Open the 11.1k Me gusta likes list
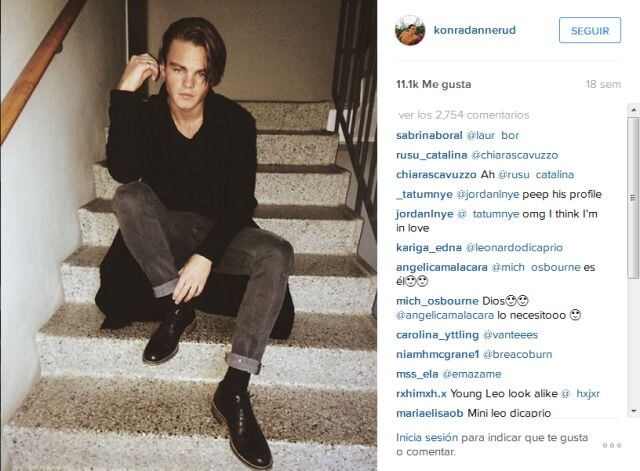Viewport: 640px width, 471px height. click(433, 84)
